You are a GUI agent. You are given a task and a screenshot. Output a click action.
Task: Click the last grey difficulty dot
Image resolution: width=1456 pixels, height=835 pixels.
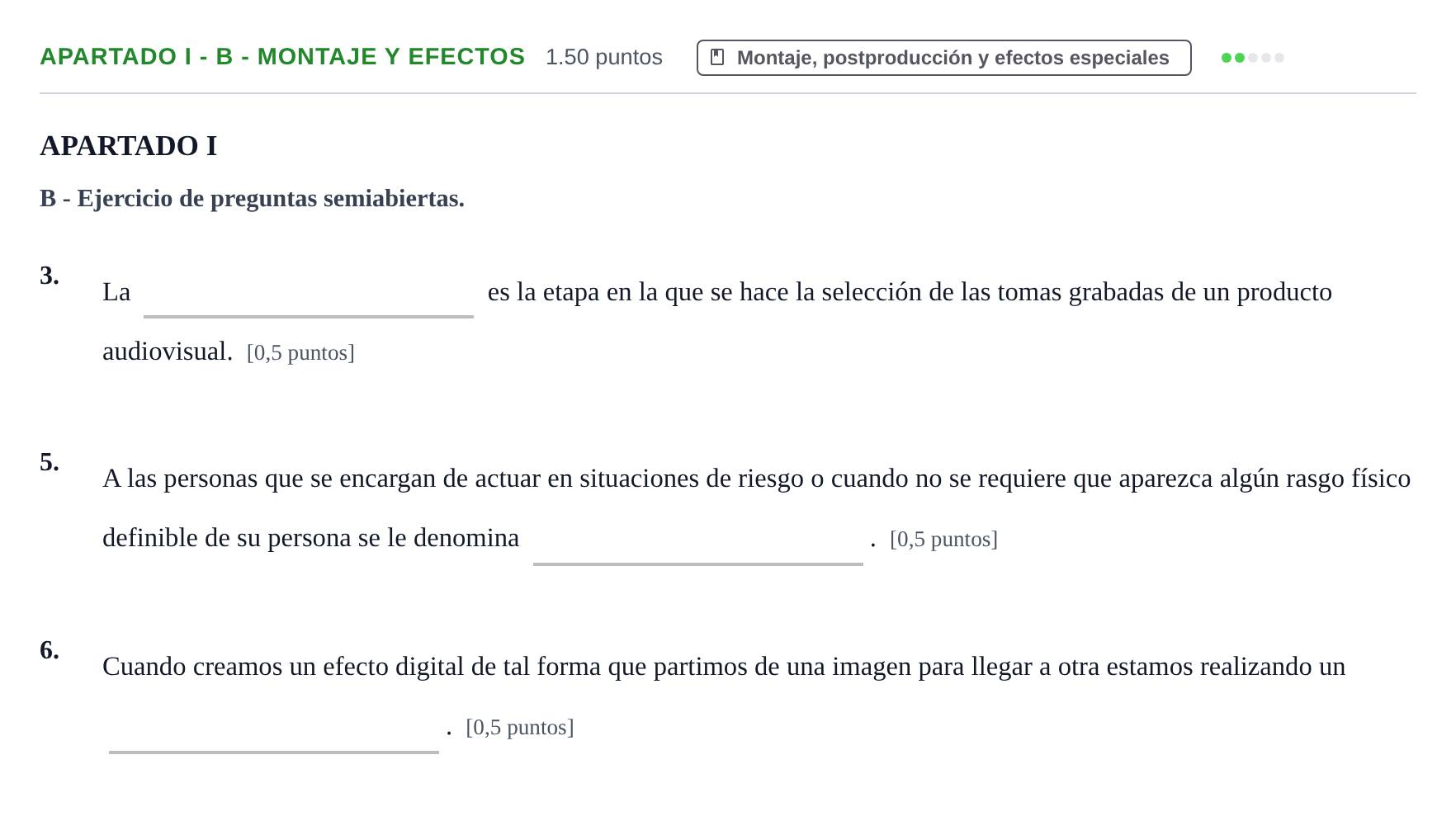[1279, 58]
